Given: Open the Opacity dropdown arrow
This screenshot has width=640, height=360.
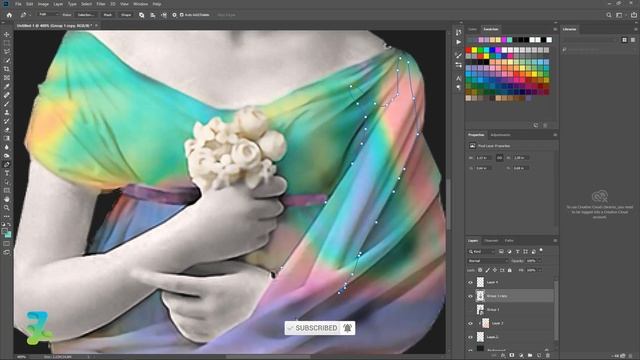Looking at the screenshot, I should pyautogui.click(x=540, y=261).
